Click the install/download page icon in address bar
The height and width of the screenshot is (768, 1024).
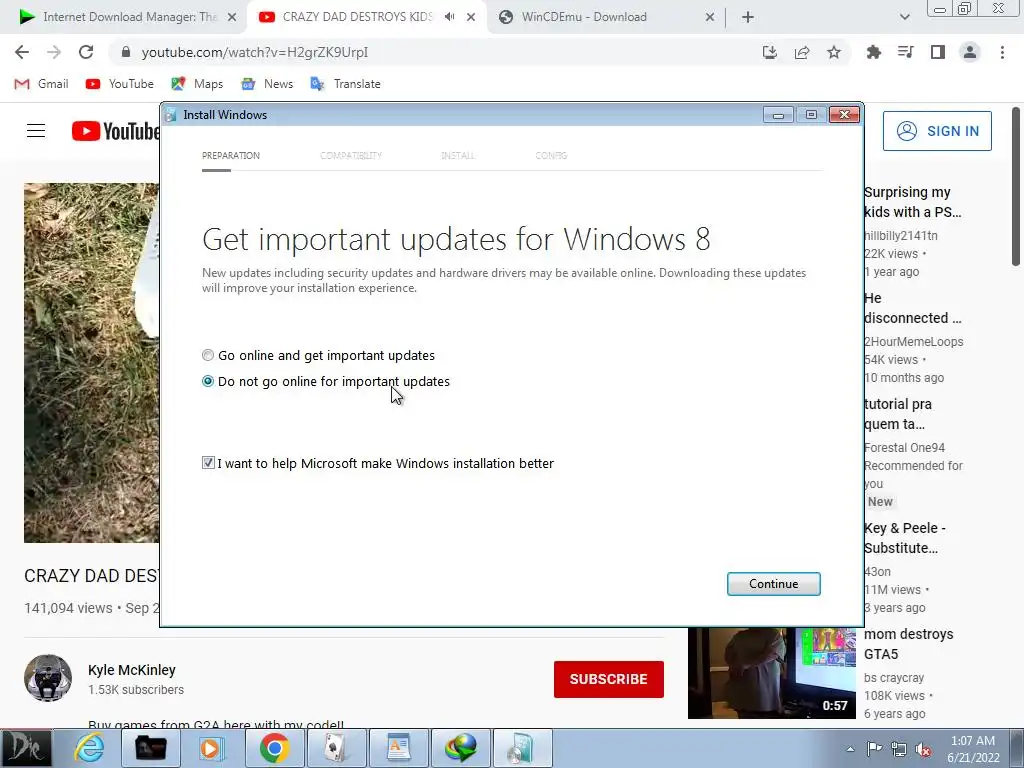point(770,52)
